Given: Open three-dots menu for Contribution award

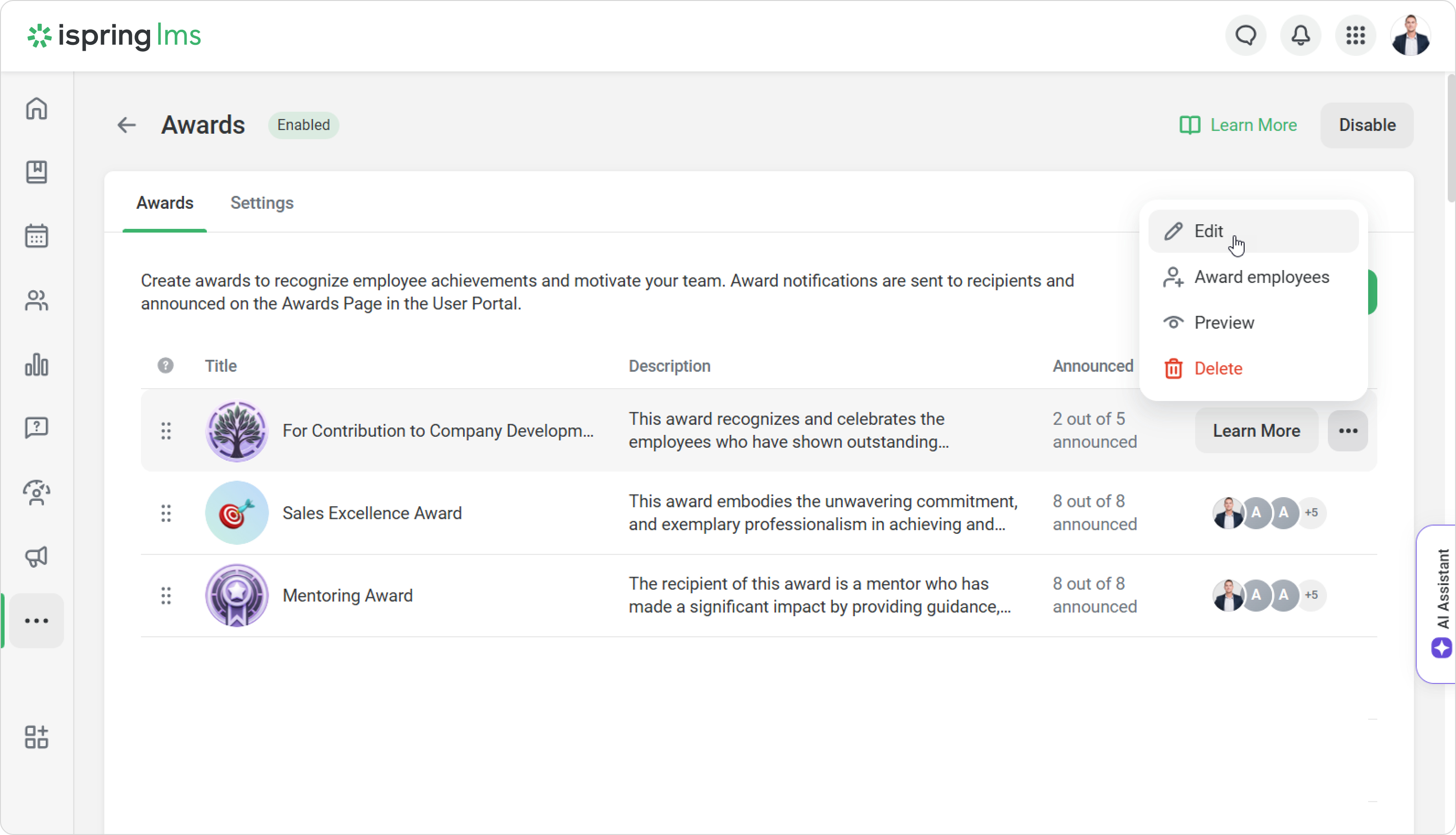Looking at the screenshot, I should click(1348, 431).
